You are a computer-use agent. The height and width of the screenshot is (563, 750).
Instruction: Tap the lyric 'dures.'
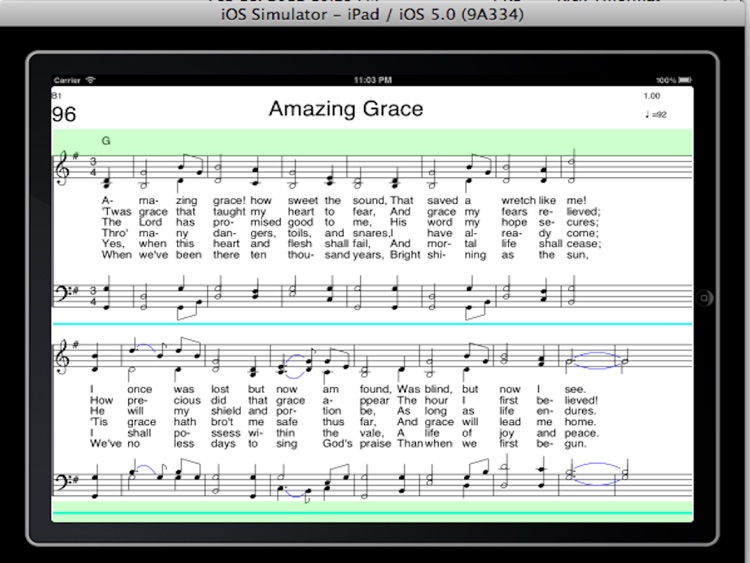[580, 411]
